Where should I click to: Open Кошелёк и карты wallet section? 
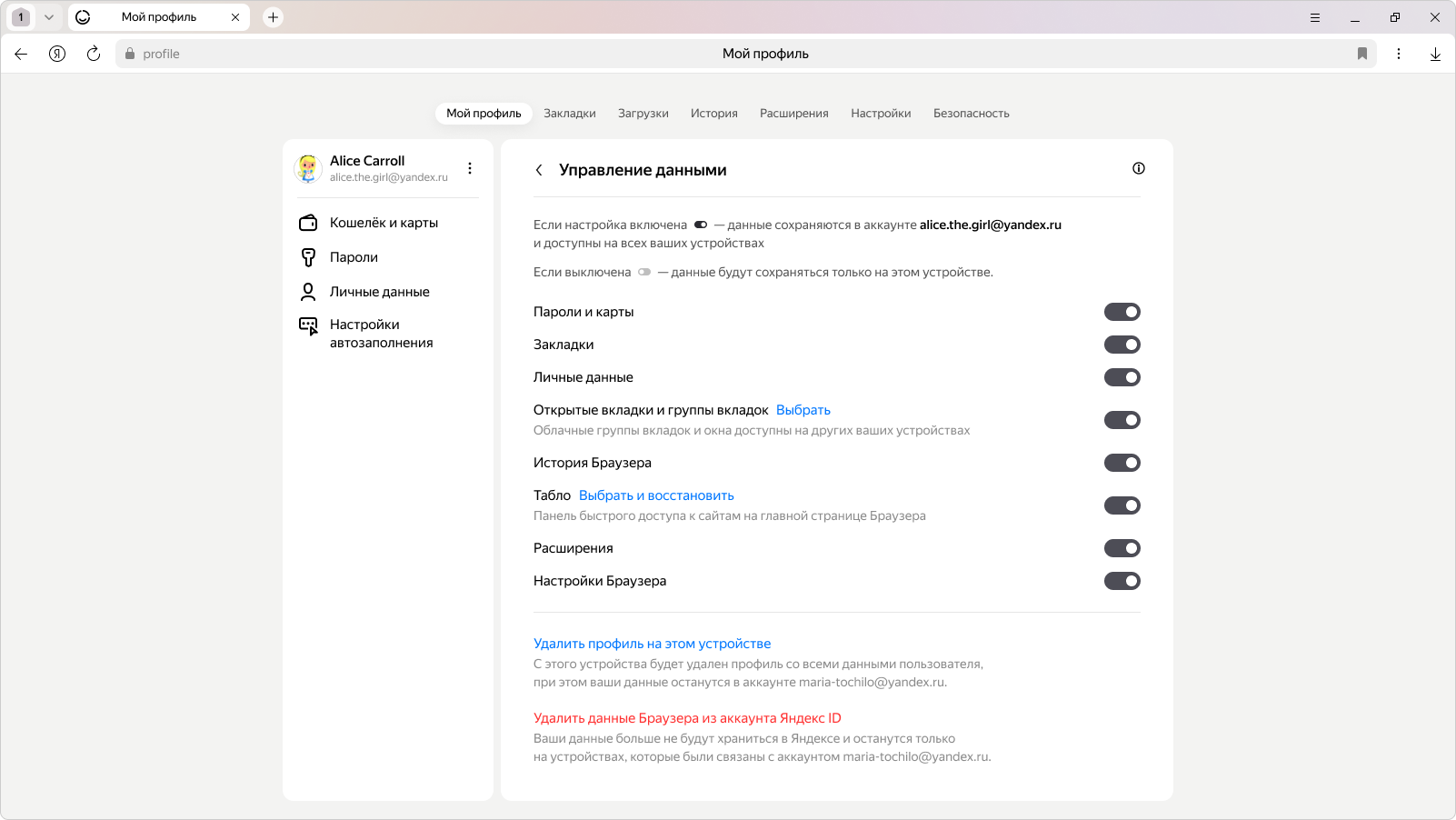coord(384,223)
